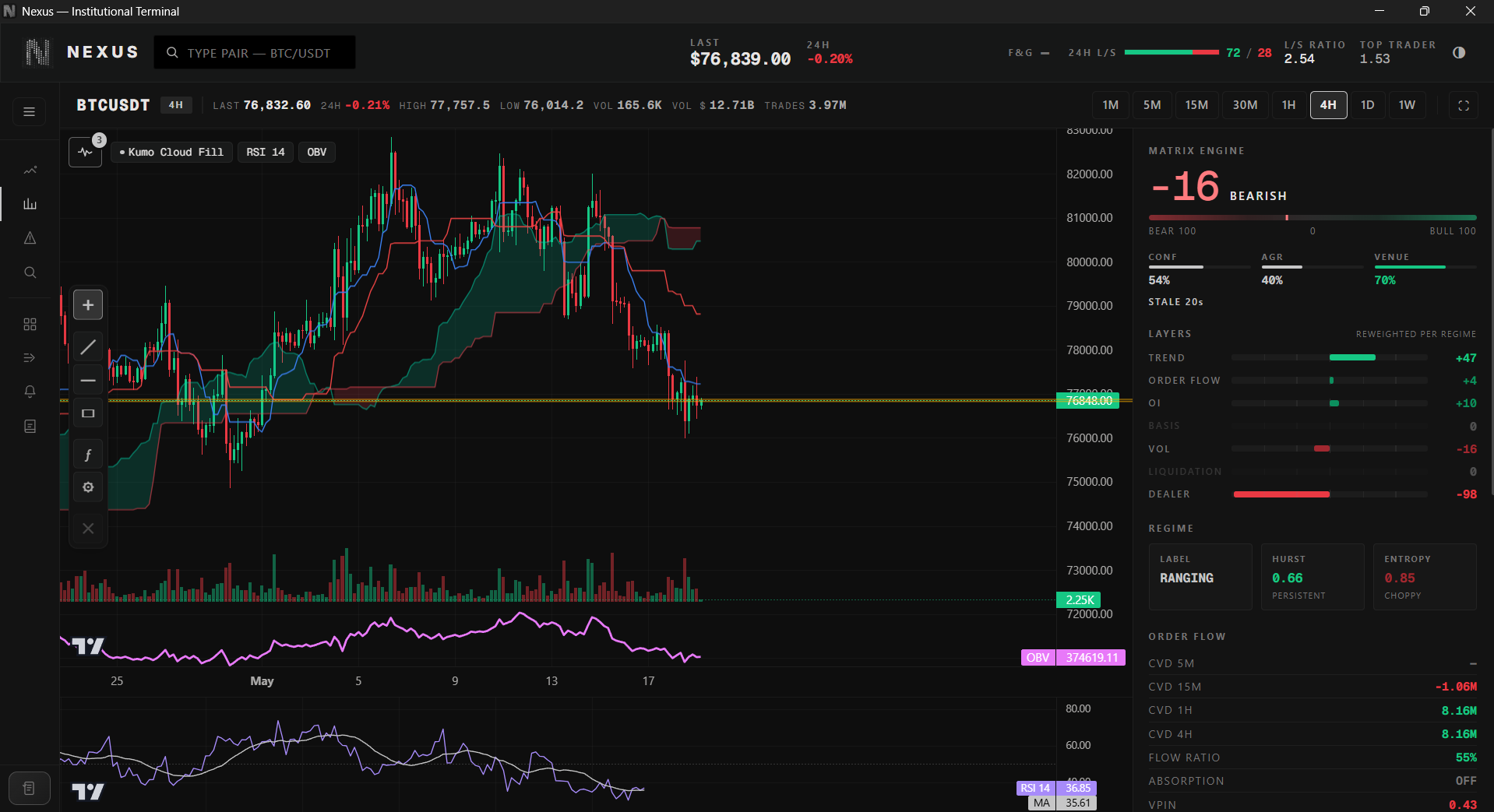Click the 4H badge next to BTCUSDT
This screenshot has height=812, width=1494.
coord(177,105)
